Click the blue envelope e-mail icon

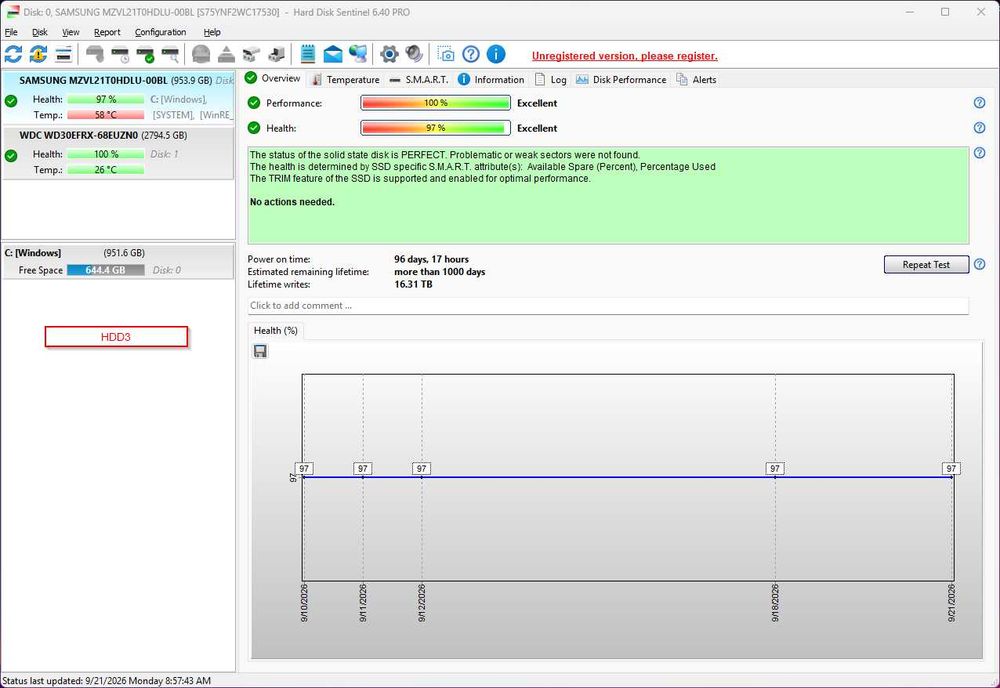click(333, 54)
